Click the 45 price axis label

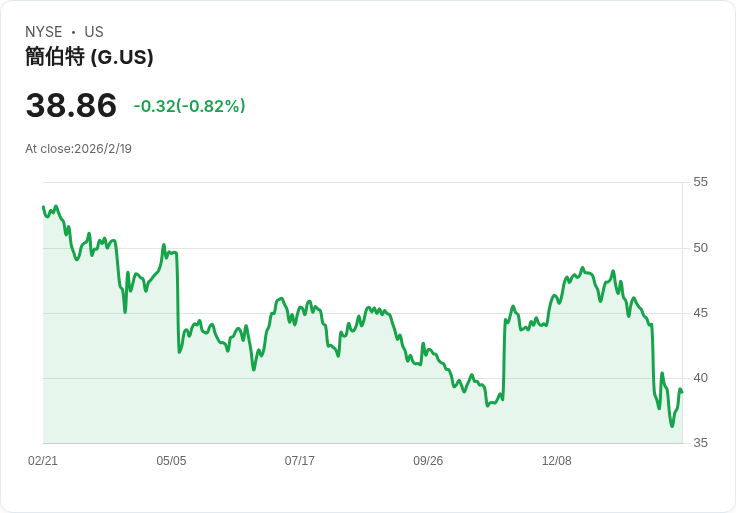[700, 313]
